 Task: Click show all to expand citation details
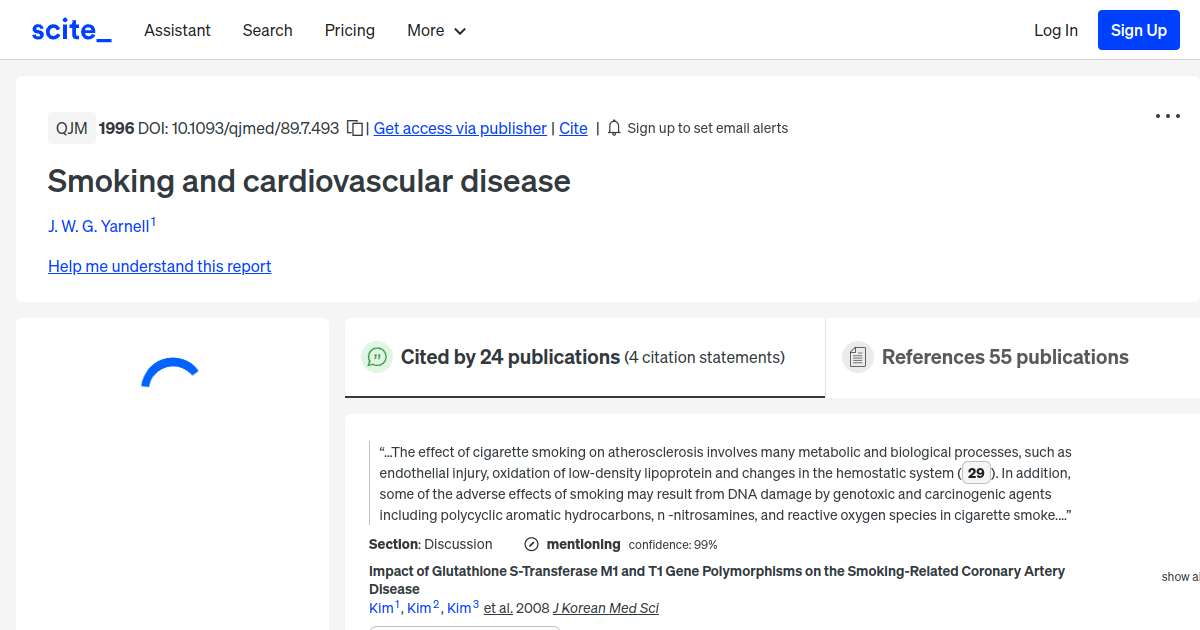coord(1178,577)
